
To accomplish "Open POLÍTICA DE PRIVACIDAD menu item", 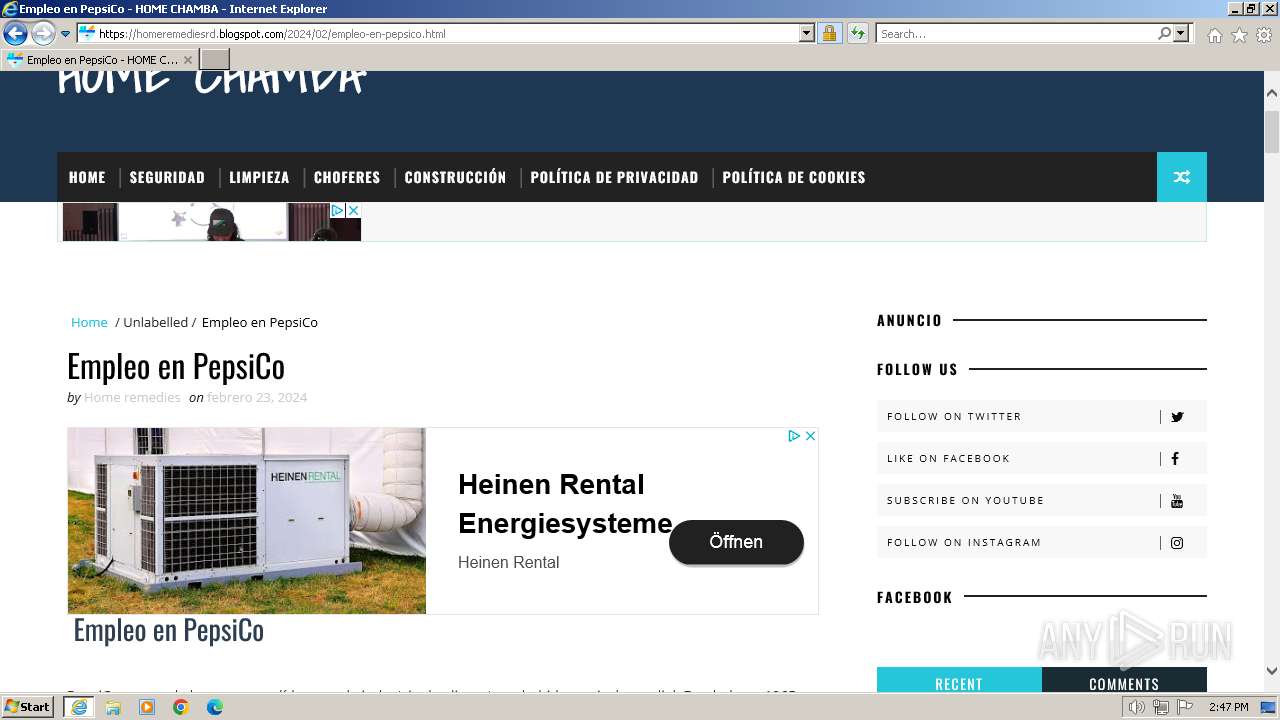I will 614,177.
